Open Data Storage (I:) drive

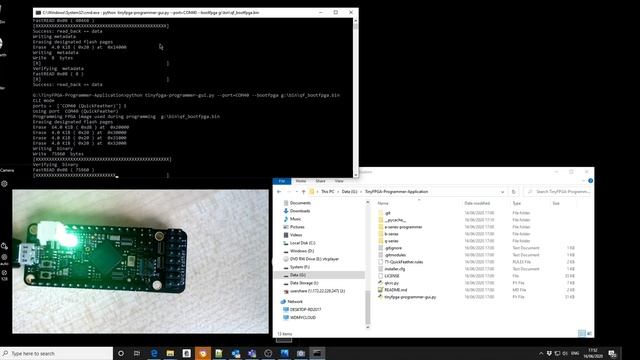304,283
